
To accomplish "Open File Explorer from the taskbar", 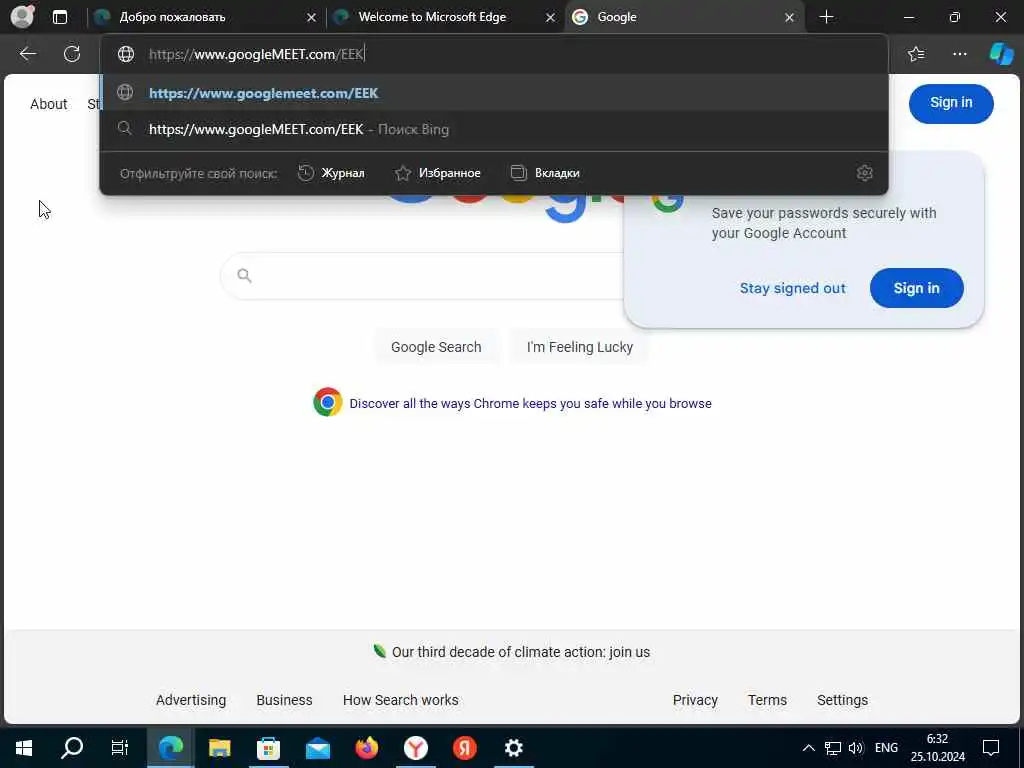I will (219, 748).
